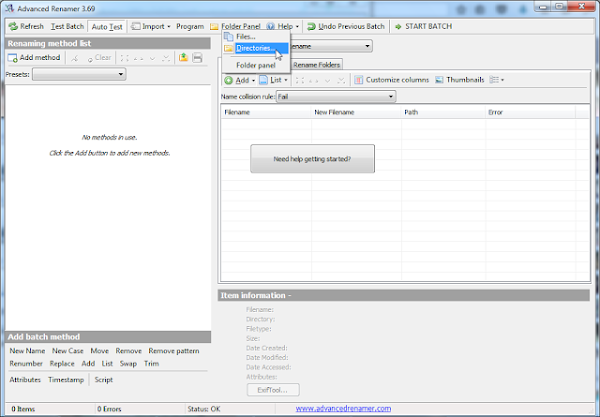Viewport: 600px width, 417px height.
Task: Add a Swap batch method
Action: (x=128, y=363)
